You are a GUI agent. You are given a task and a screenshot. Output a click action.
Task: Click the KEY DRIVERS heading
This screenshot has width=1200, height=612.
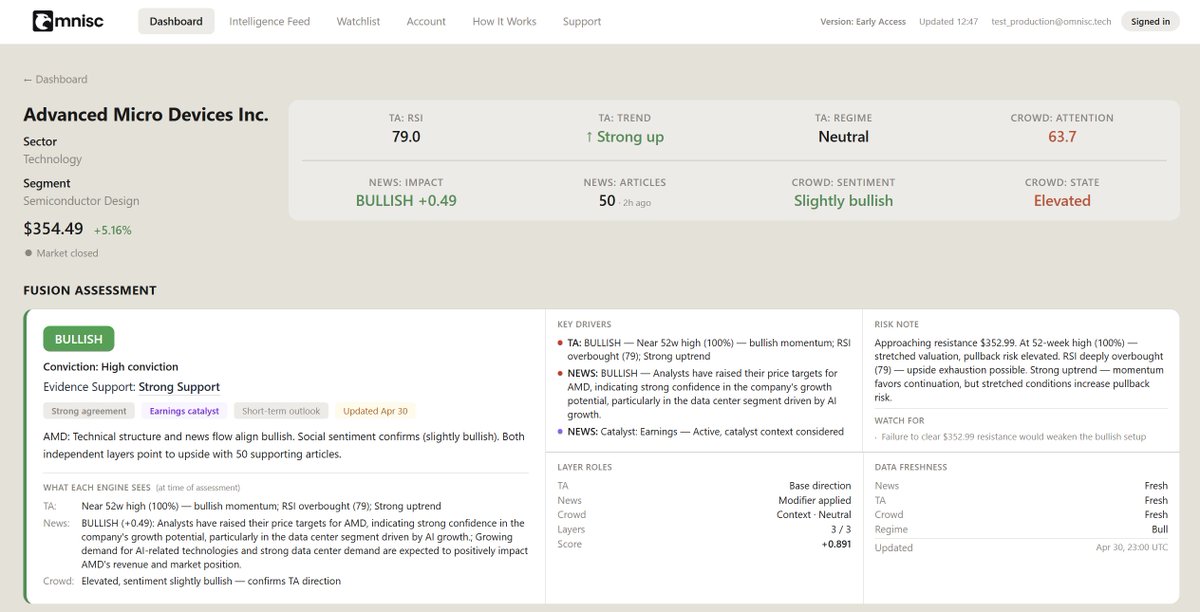click(584, 325)
